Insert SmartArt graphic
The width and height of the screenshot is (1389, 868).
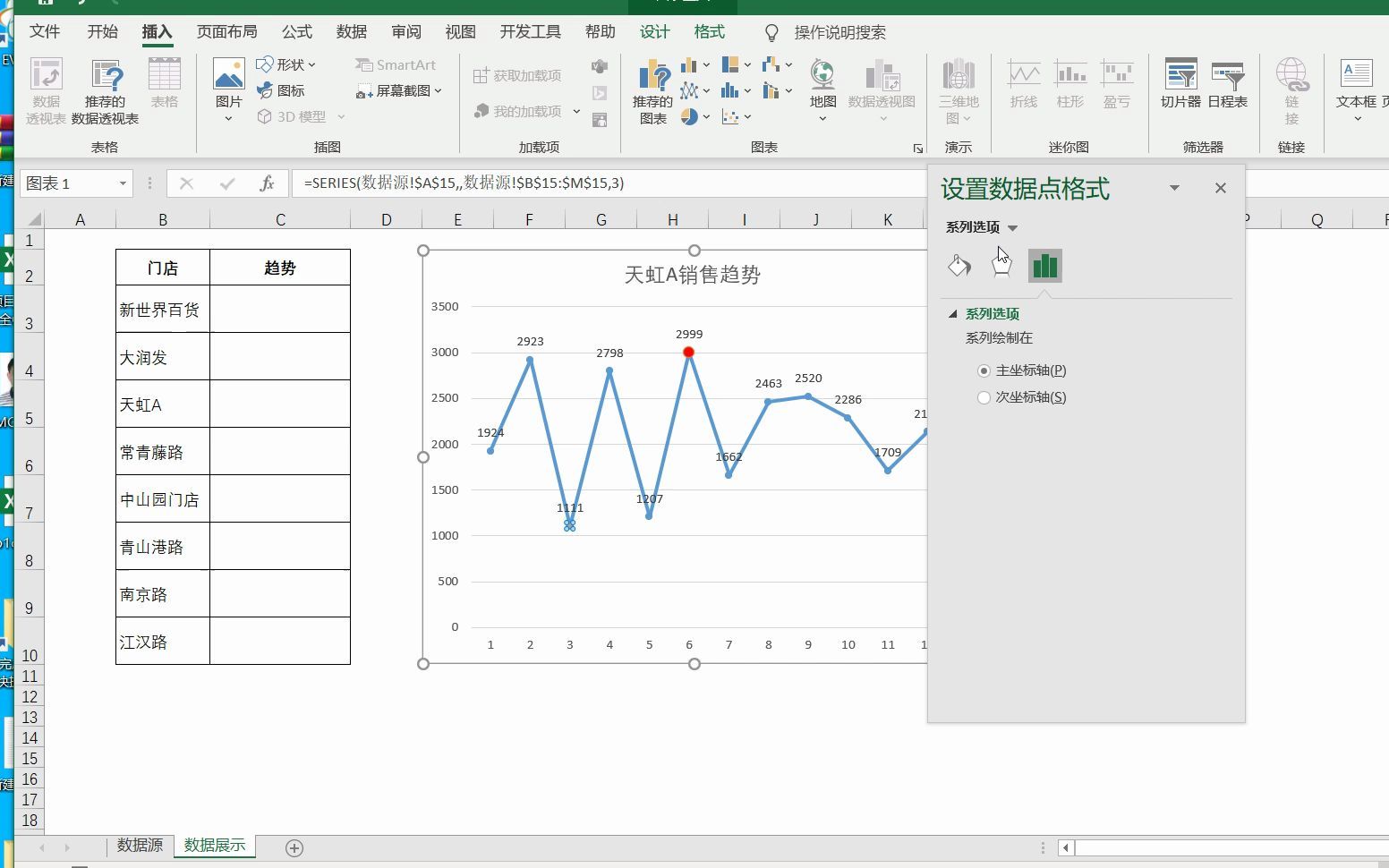click(x=396, y=64)
